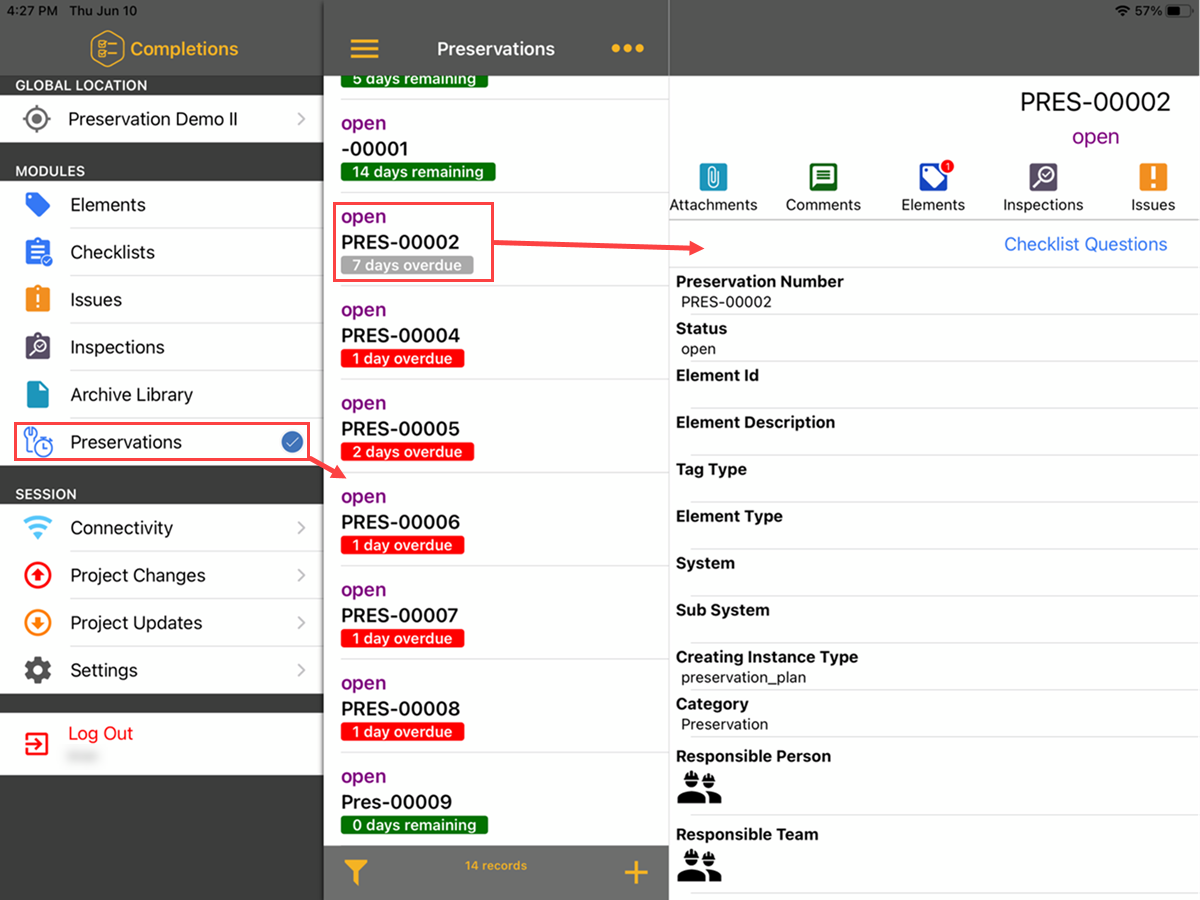Open the Issues module
Screen dimensions: 1200x900
(x=161, y=299)
